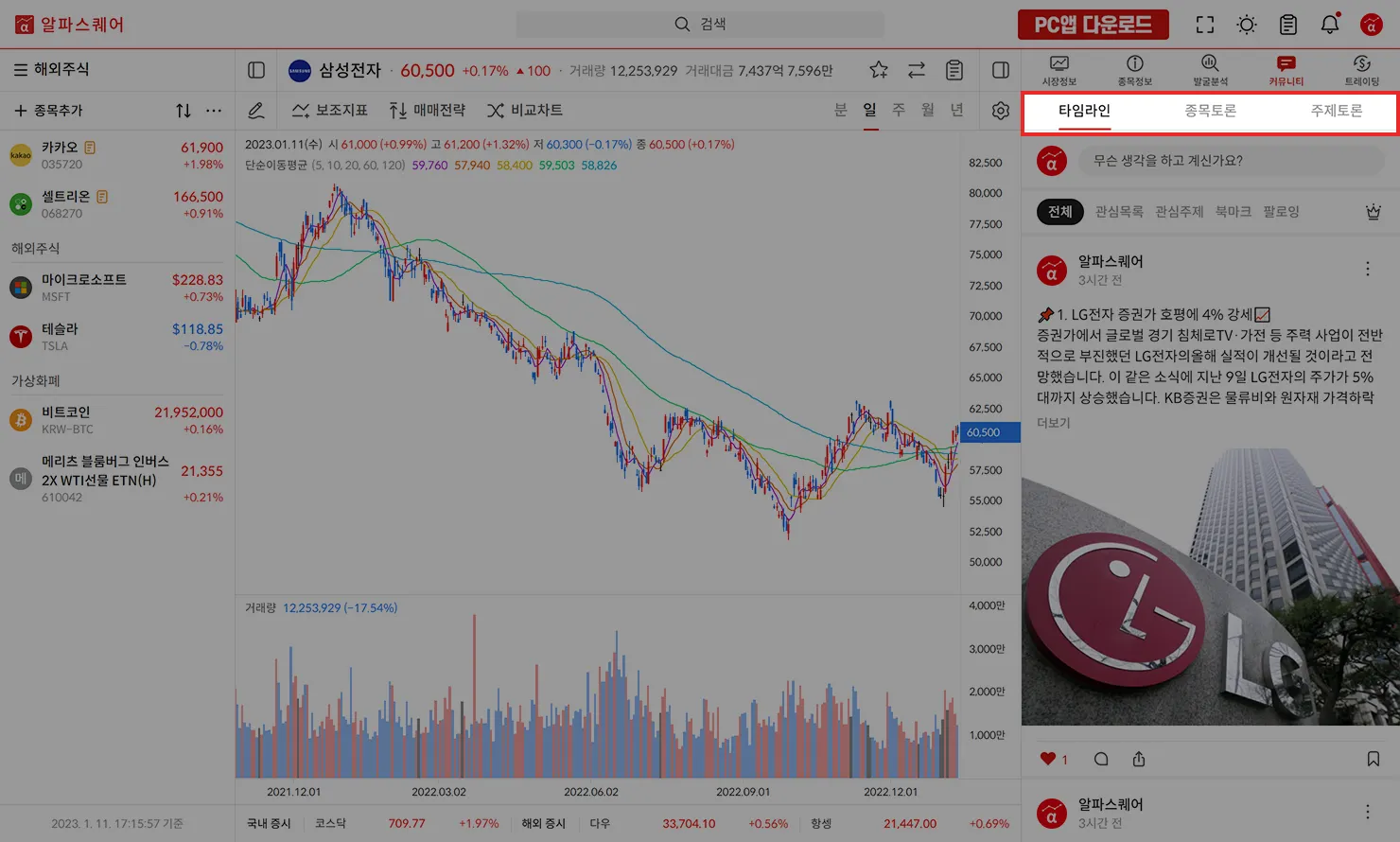The image size is (1400, 842).
Task: Share the LG전자 post
Action: (x=1139, y=759)
